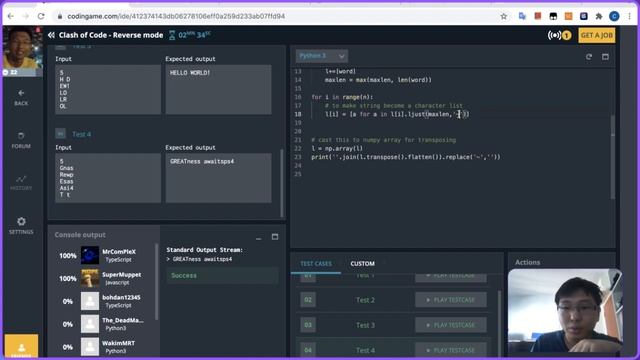The height and width of the screenshot is (360, 640).
Task: Click the BACK arrow in the sidebar
Action: (21, 98)
